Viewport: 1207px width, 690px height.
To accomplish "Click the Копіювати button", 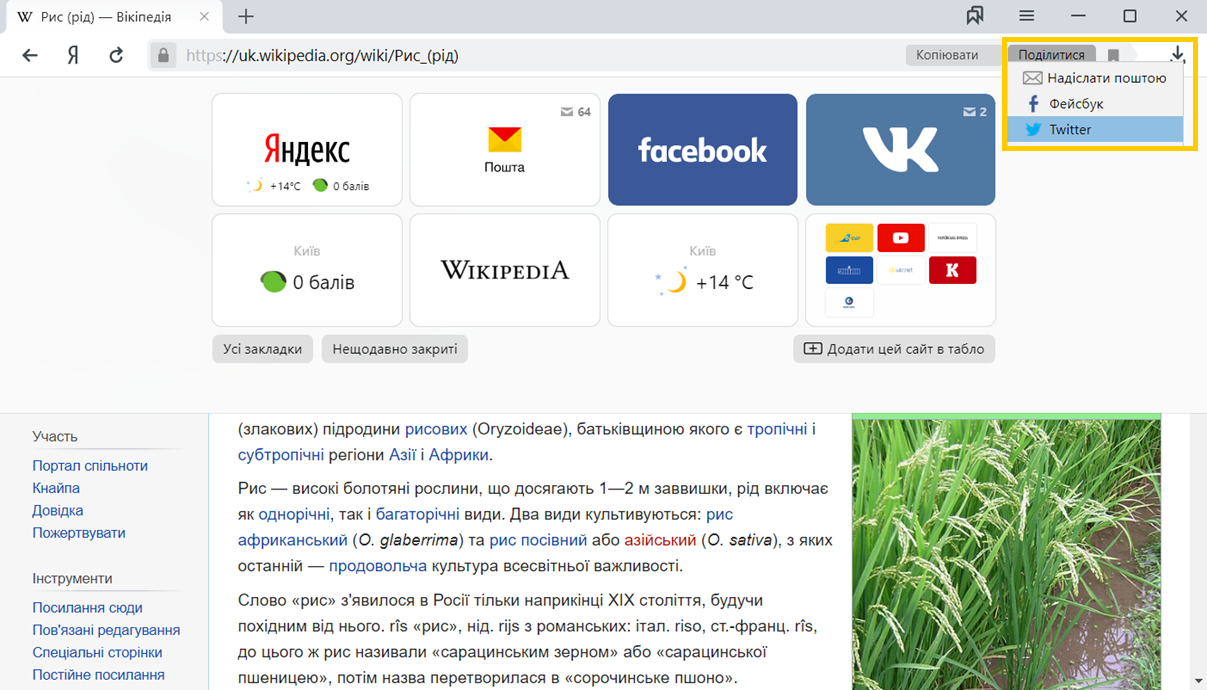I will coord(947,55).
